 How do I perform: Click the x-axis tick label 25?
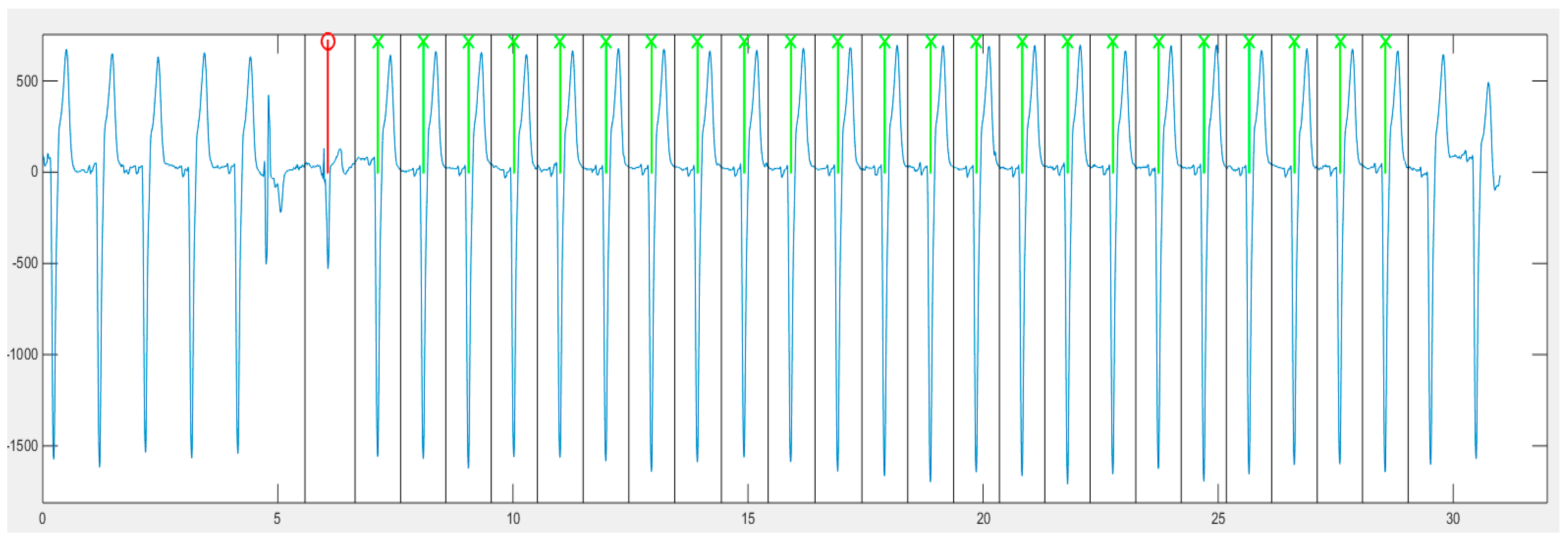coord(1218,519)
